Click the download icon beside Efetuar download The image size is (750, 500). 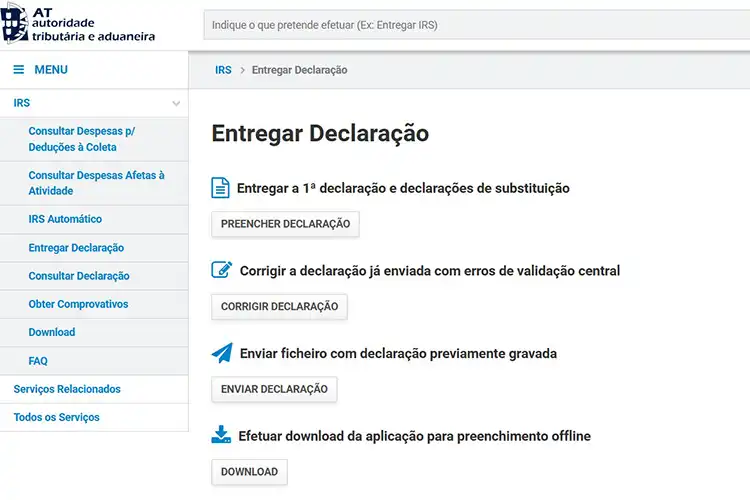221,434
